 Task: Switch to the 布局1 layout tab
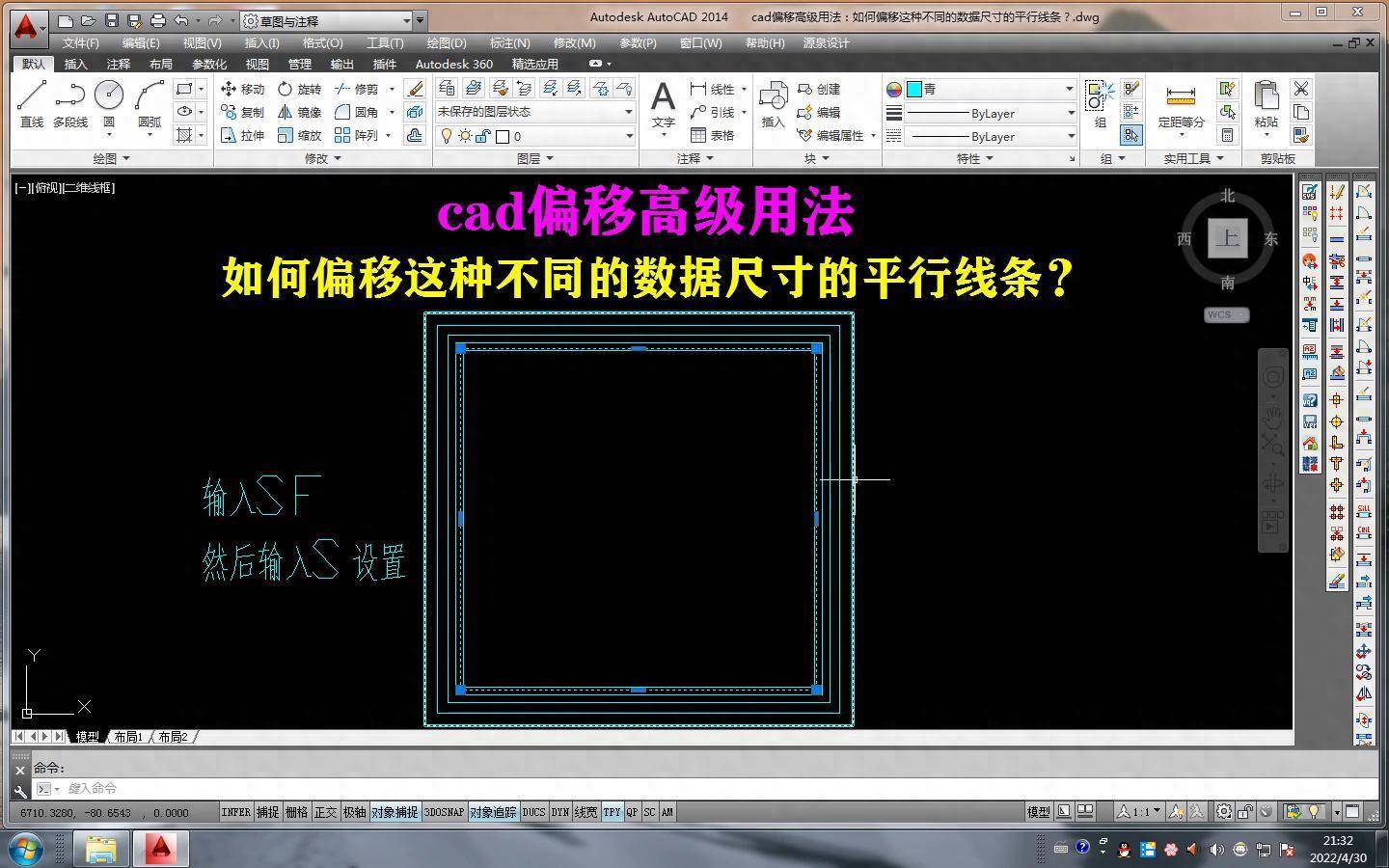pos(127,737)
